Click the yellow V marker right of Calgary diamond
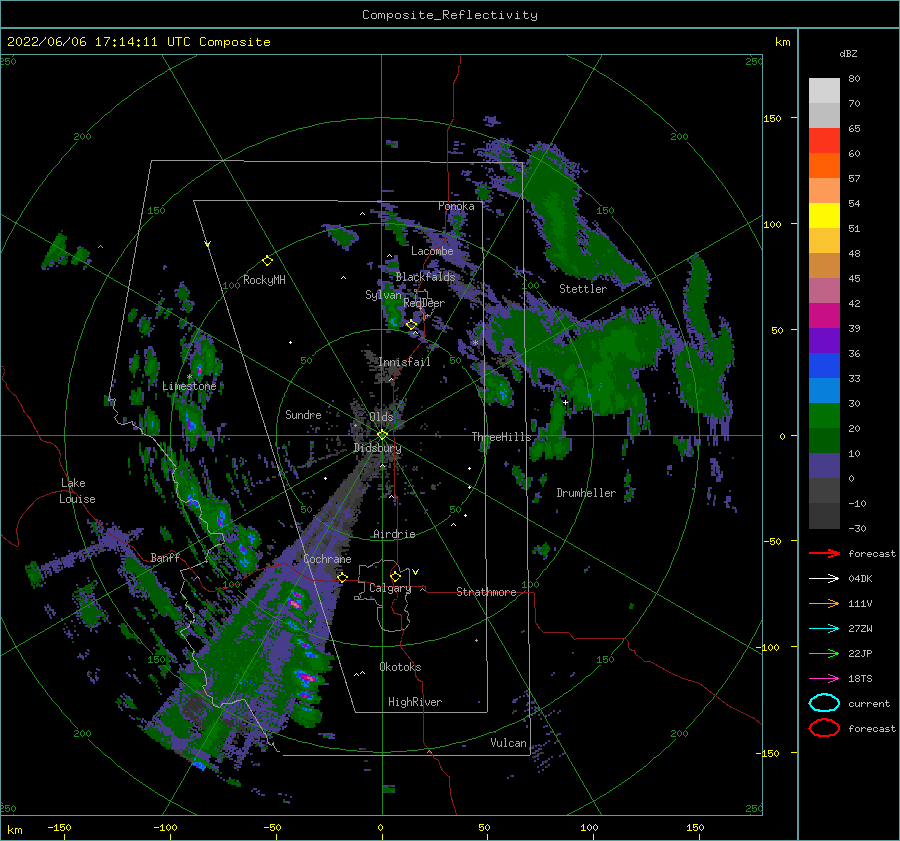 pyautogui.click(x=415, y=572)
